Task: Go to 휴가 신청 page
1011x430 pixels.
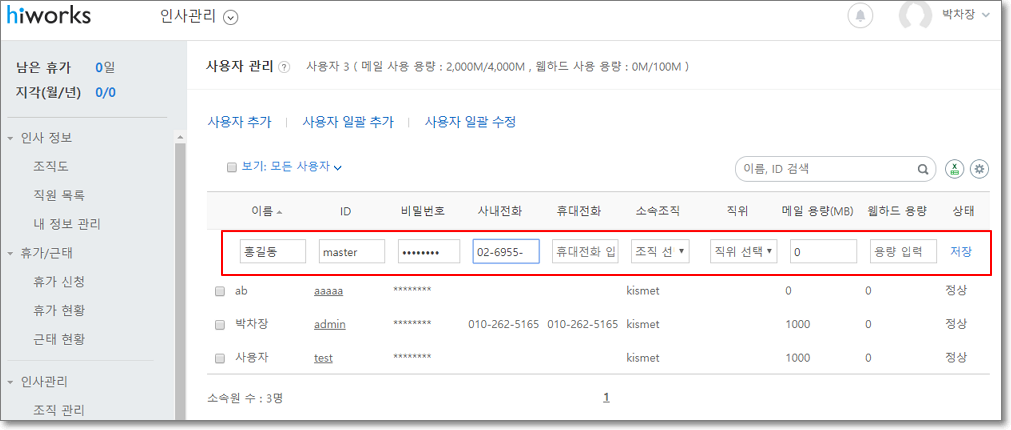Action: point(59,282)
